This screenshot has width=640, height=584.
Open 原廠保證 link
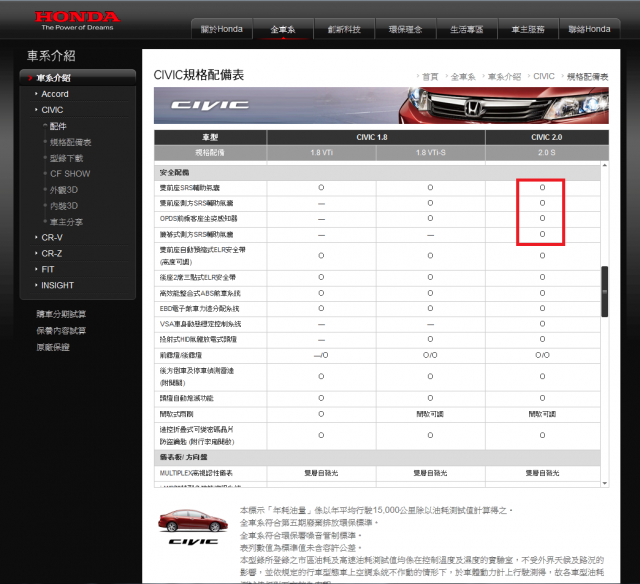coord(53,347)
